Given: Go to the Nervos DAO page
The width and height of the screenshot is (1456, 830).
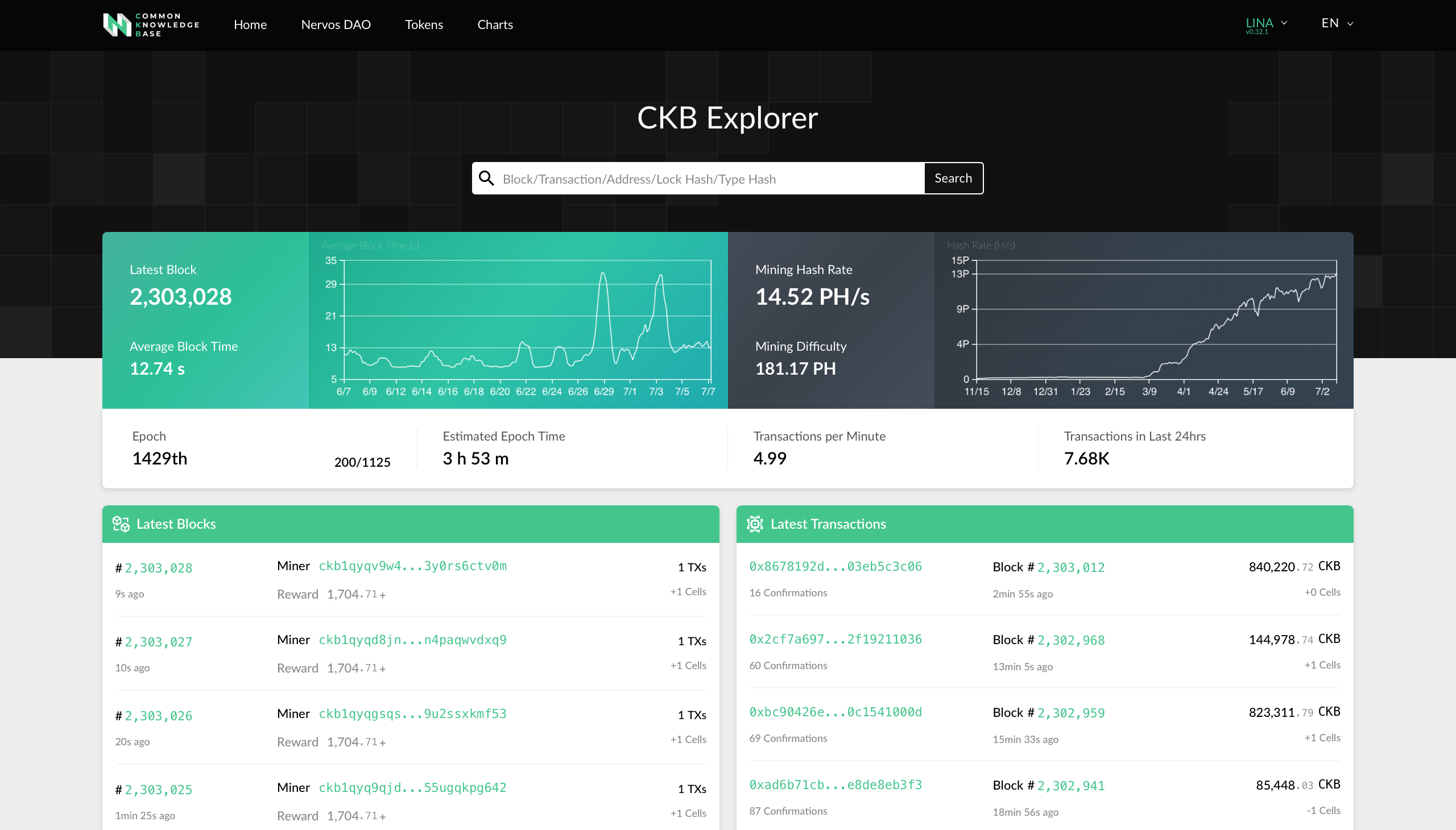Looking at the screenshot, I should click(336, 24).
